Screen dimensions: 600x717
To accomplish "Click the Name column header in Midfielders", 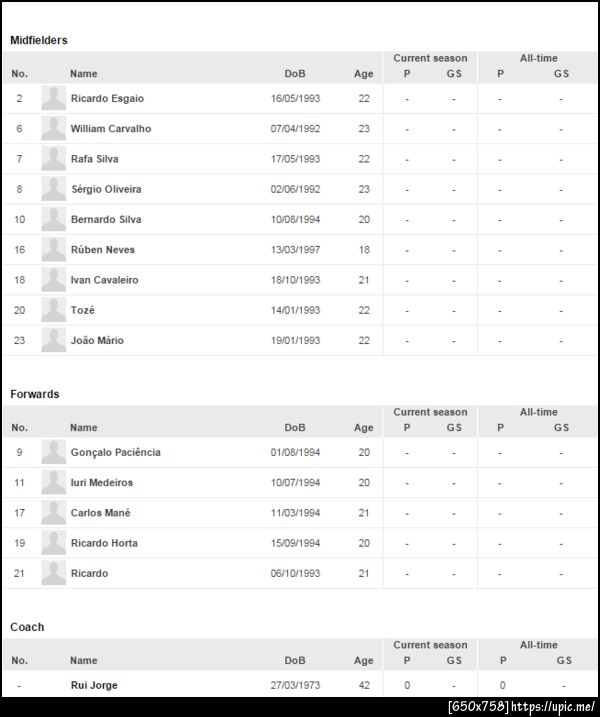I will [84, 74].
